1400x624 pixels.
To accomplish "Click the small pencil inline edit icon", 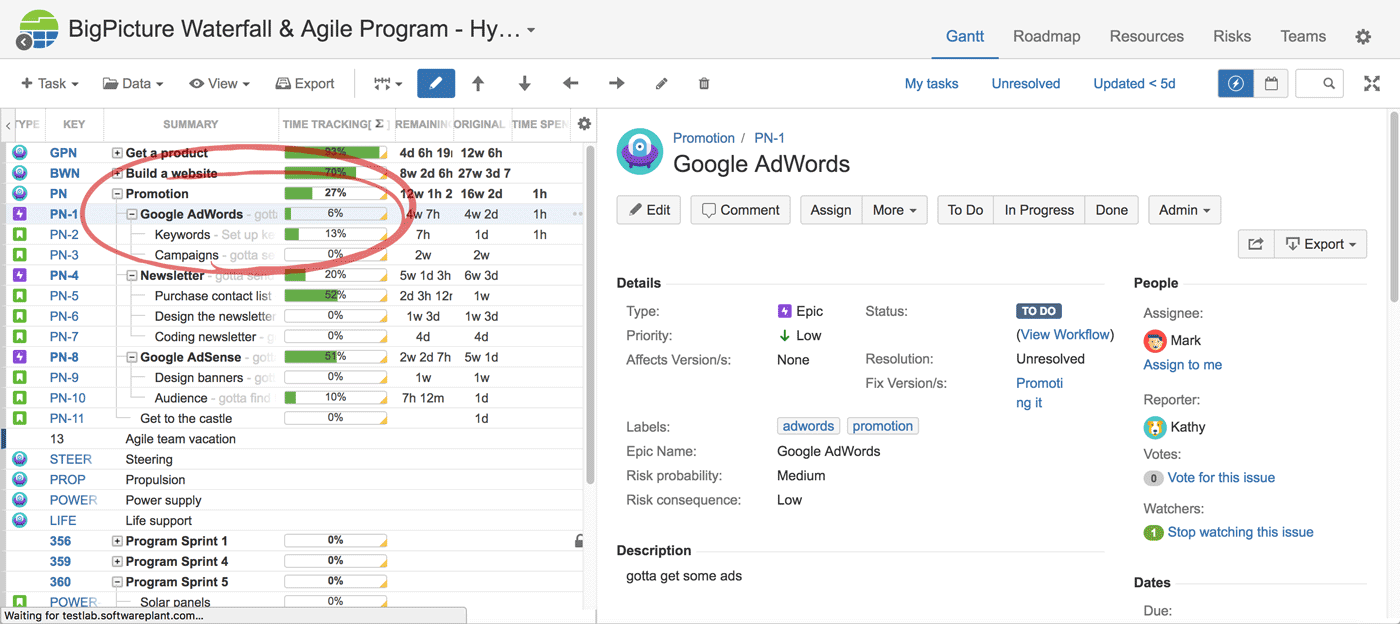I will click(x=661, y=84).
